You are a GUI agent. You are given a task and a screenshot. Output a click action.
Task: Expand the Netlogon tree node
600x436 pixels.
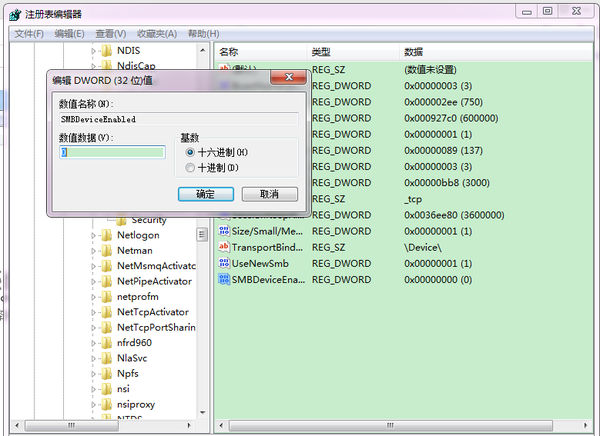pos(93,235)
